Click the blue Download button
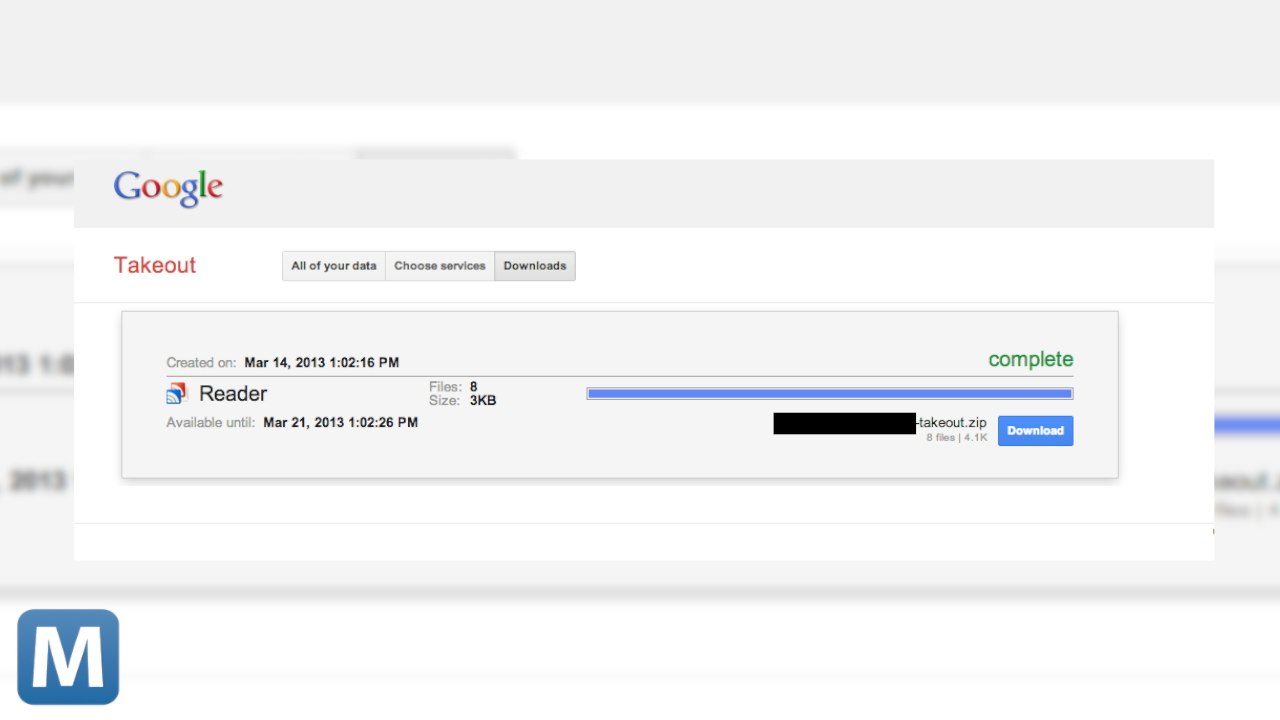Screen dimensions: 1280x720 1035,431
